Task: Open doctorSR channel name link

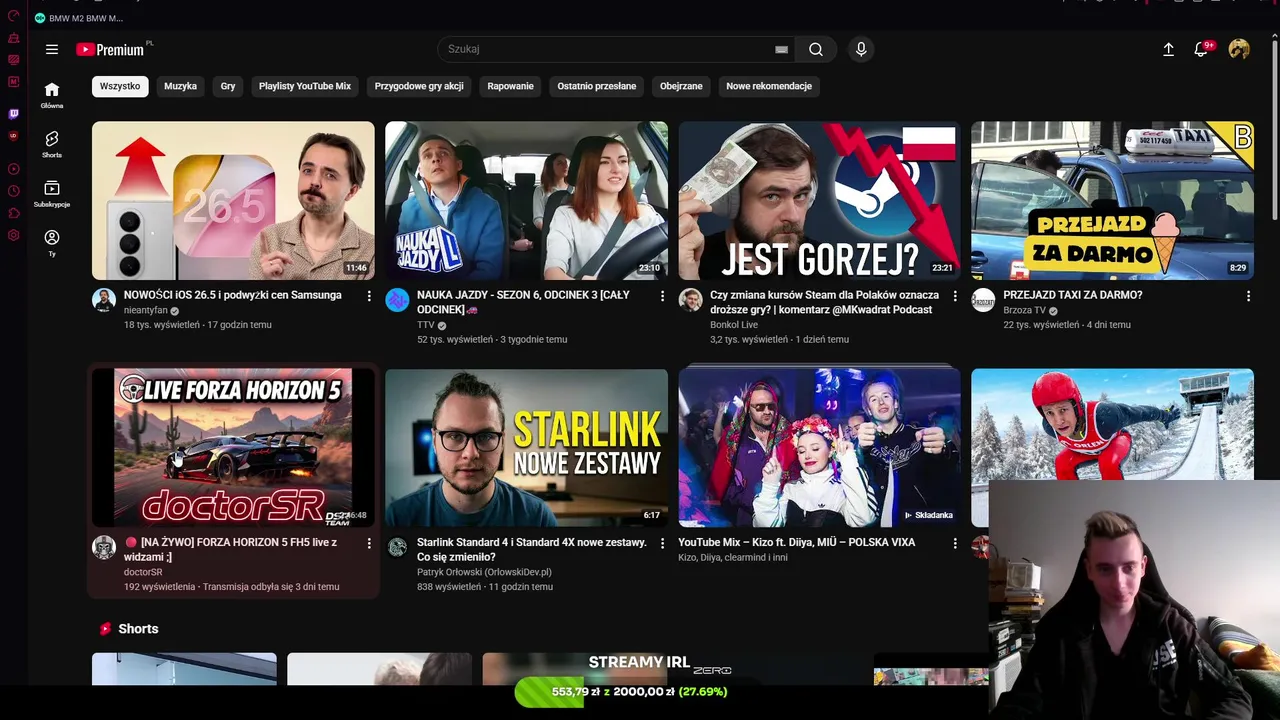Action: (x=143, y=572)
